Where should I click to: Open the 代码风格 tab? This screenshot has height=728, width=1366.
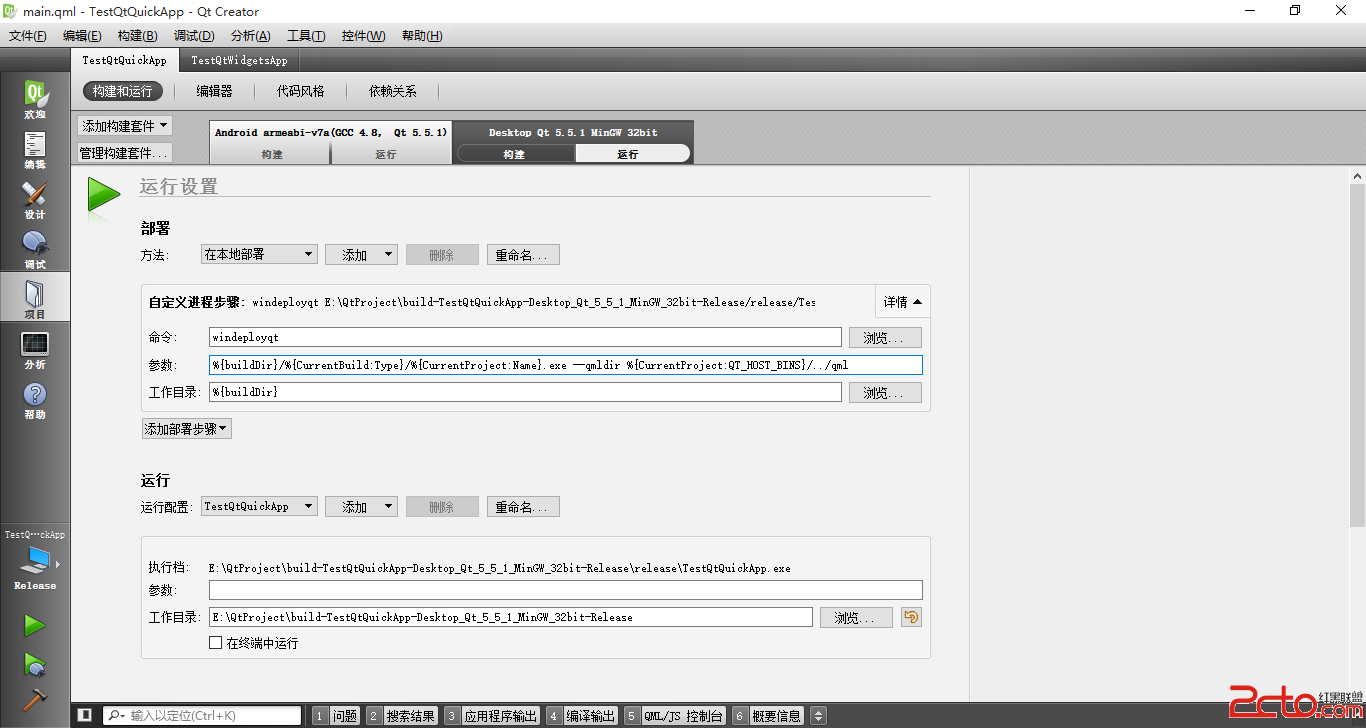pyautogui.click(x=301, y=91)
